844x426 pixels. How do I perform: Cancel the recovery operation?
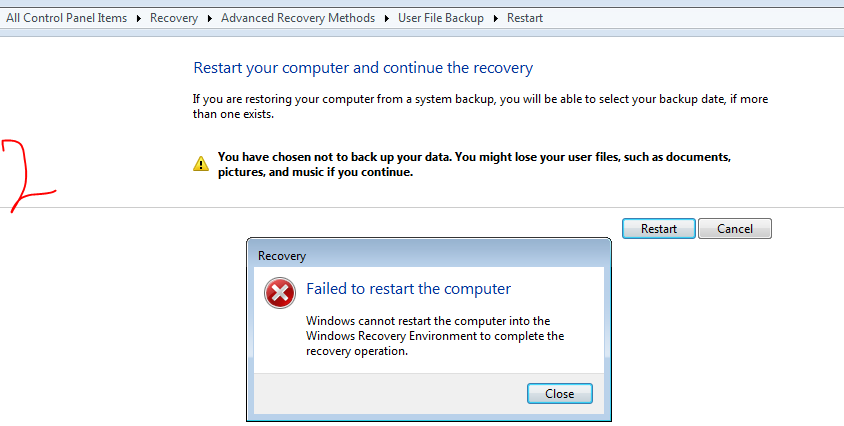click(735, 228)
